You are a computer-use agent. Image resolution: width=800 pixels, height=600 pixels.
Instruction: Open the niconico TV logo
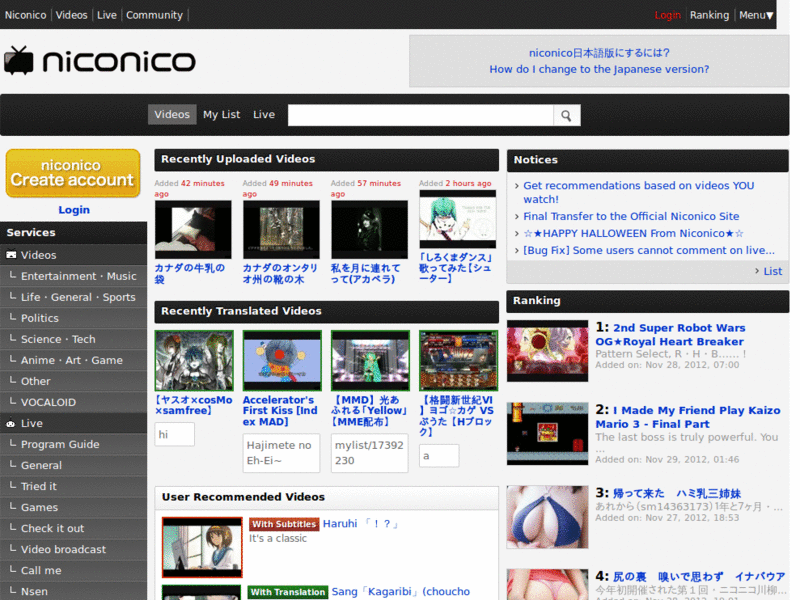click(100, 61)
